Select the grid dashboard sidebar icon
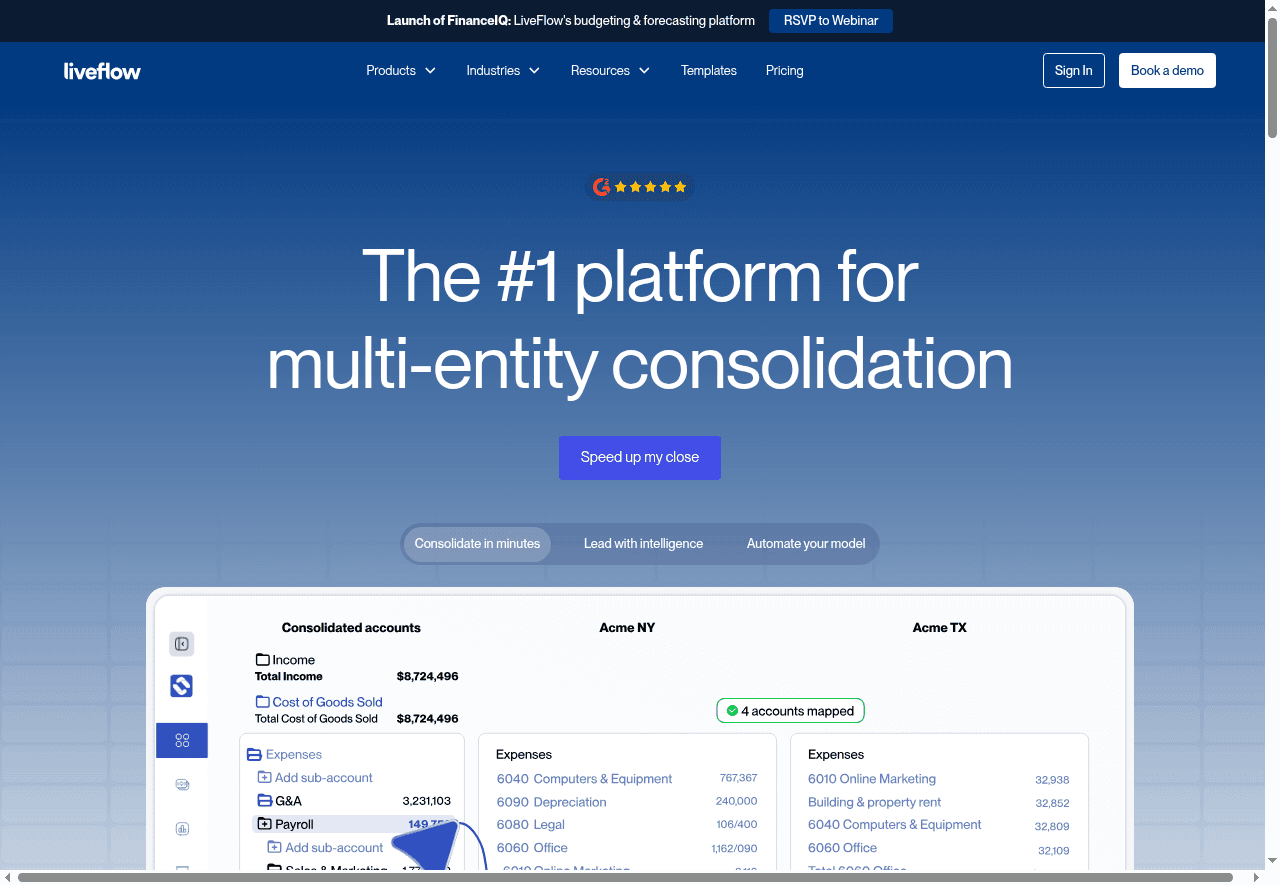The height and width of the screenshot is (885, 1280). coord(182,741)
